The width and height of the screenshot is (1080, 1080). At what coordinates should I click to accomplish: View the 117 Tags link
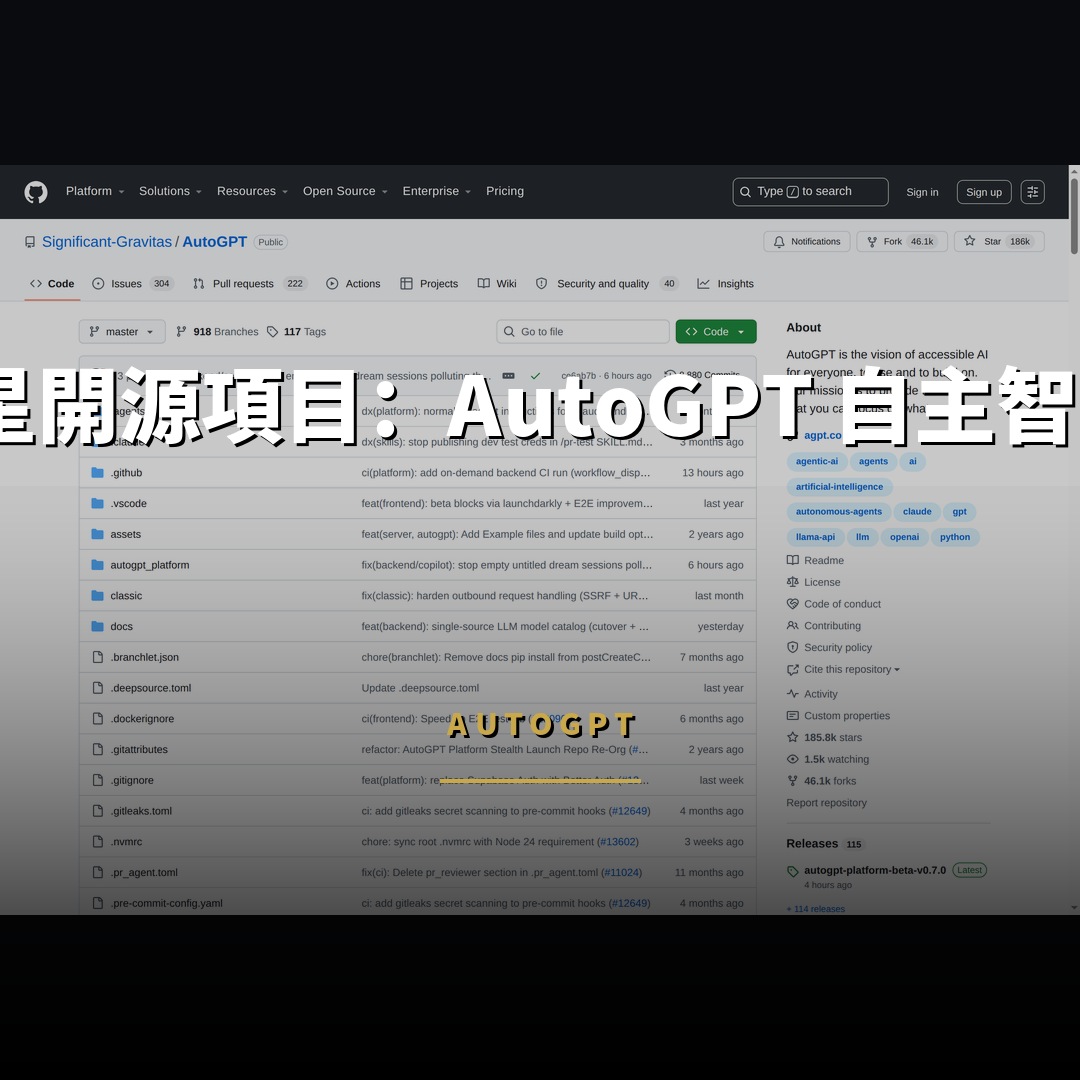coord(296,332)
